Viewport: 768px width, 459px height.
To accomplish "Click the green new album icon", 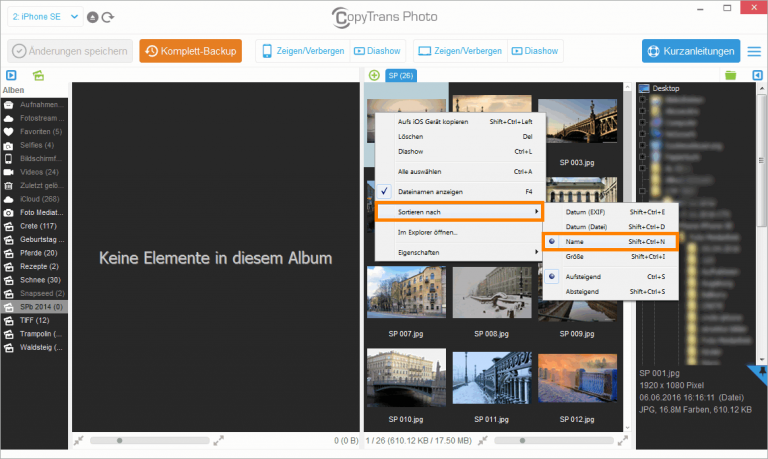I will pos(38,75).
